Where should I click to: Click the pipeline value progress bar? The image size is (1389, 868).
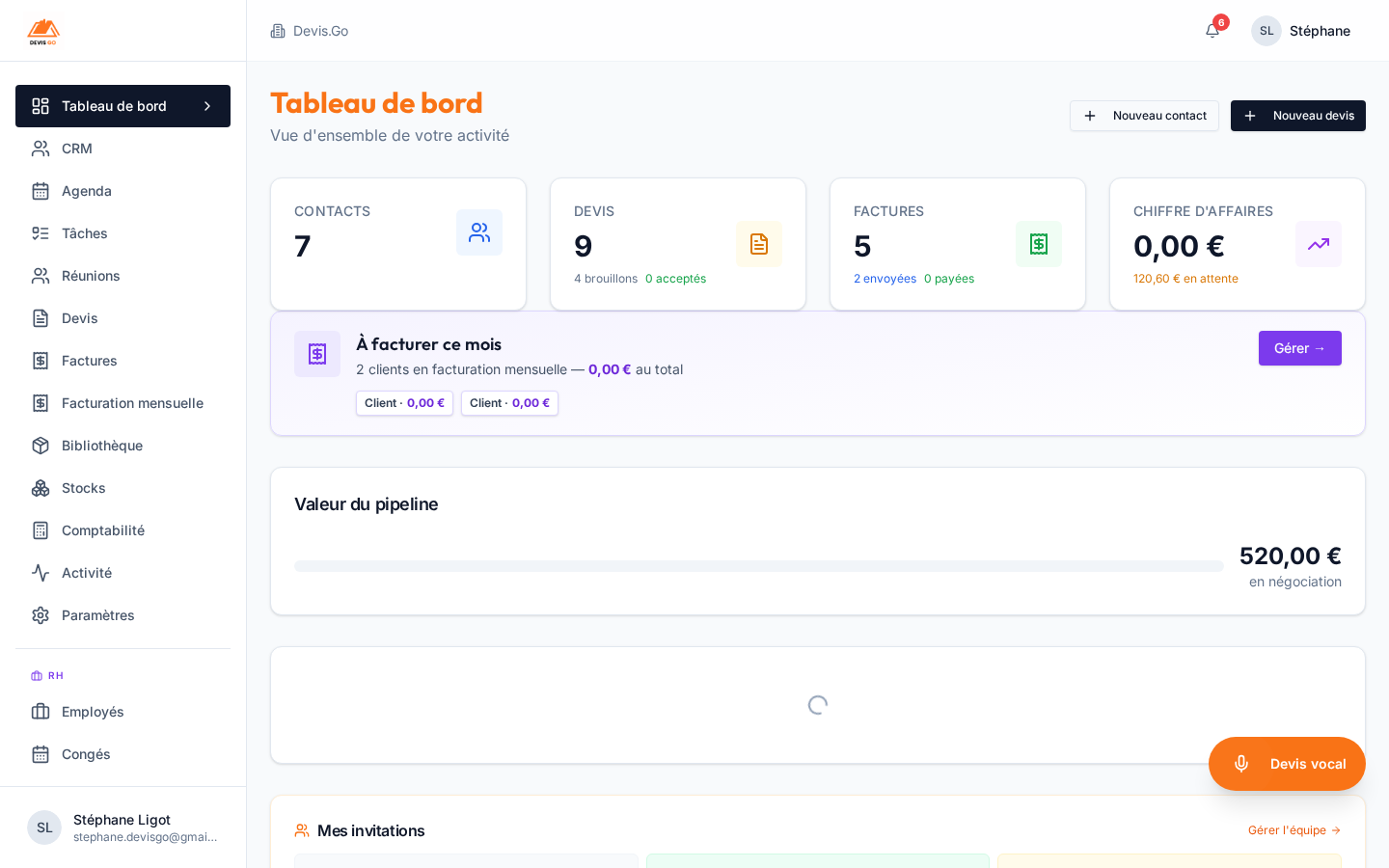(759, 566)
